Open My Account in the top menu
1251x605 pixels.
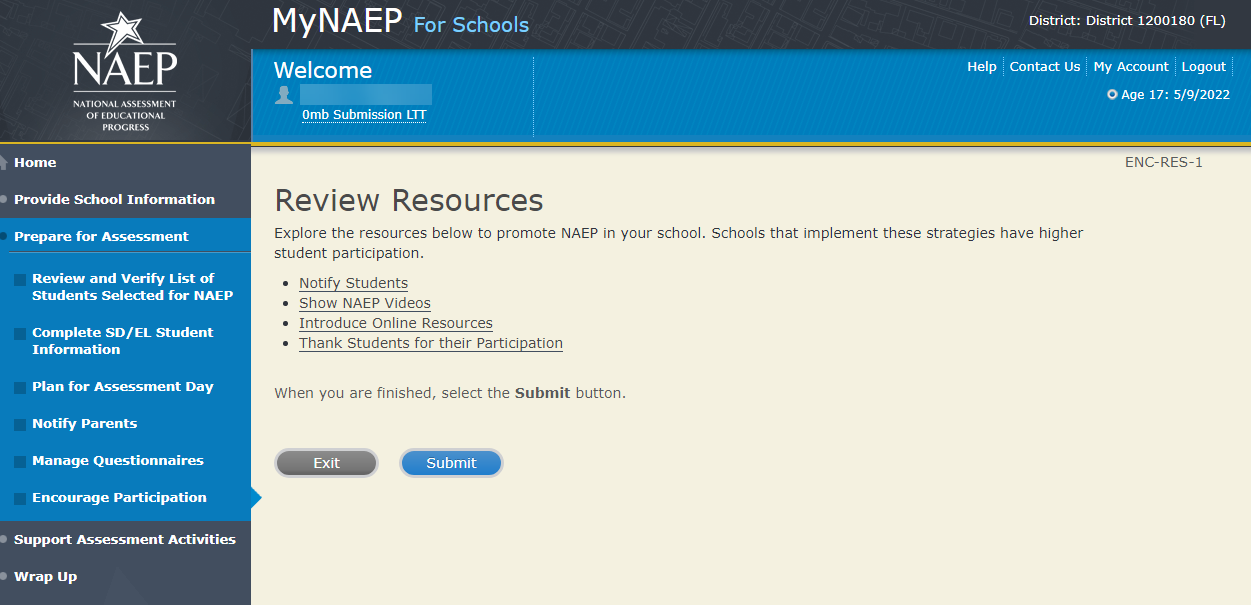(x=1130, y=67)
